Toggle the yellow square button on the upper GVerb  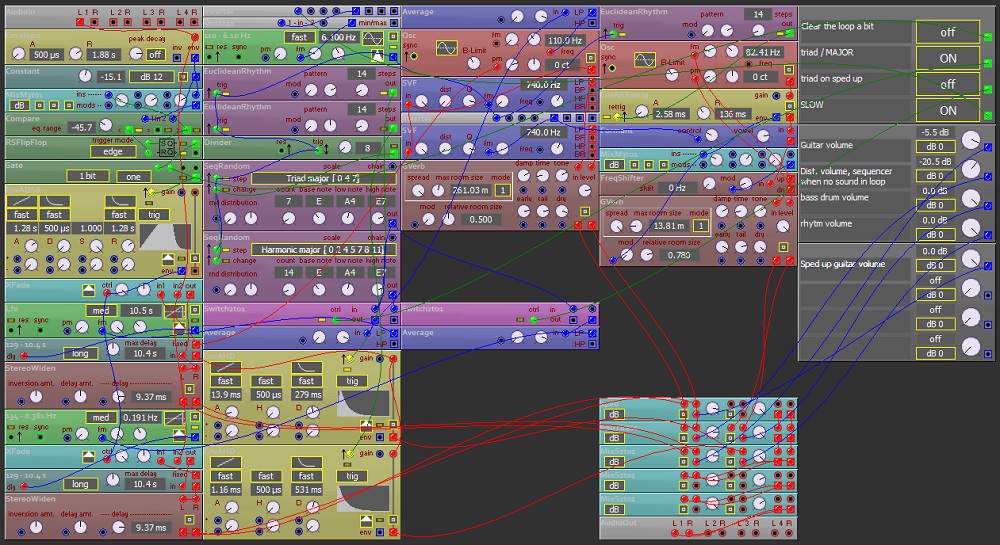pyautogui.click(x=584, y=211)
